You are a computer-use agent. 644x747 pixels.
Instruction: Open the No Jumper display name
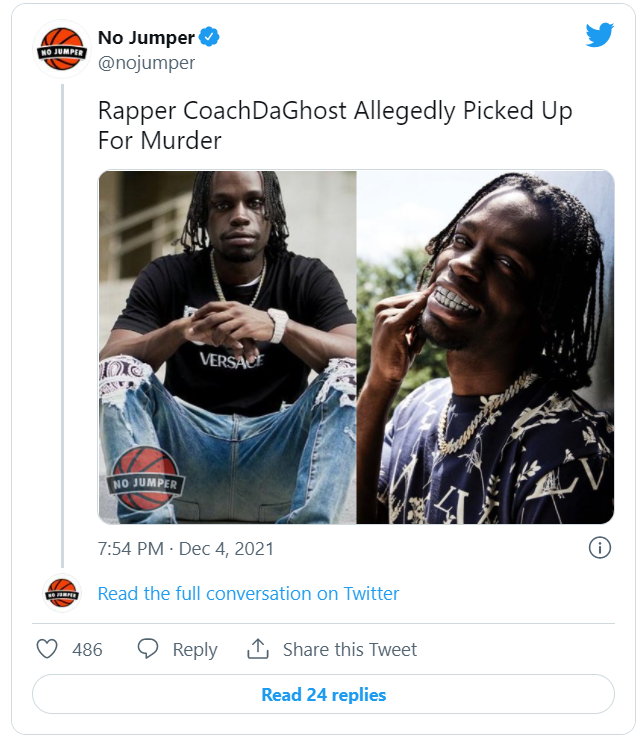(146, 37)
